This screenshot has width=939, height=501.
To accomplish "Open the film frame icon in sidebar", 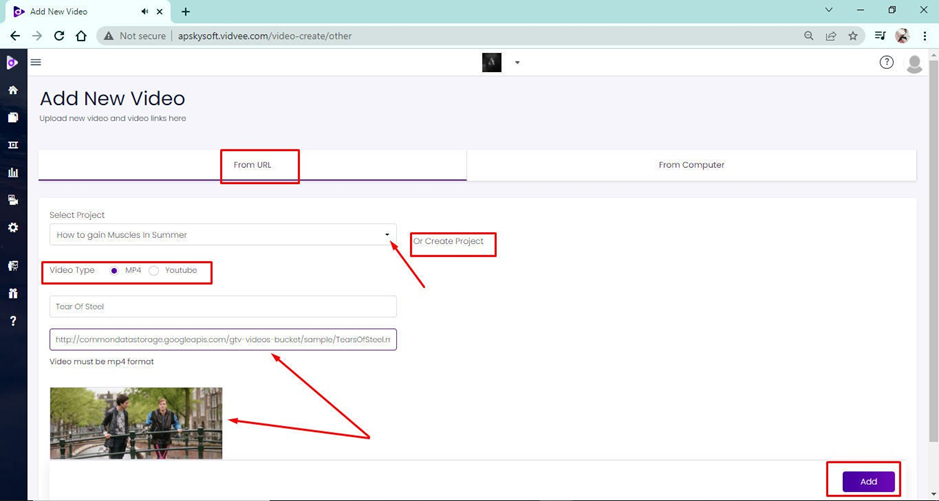I will [x=13, y=145].
